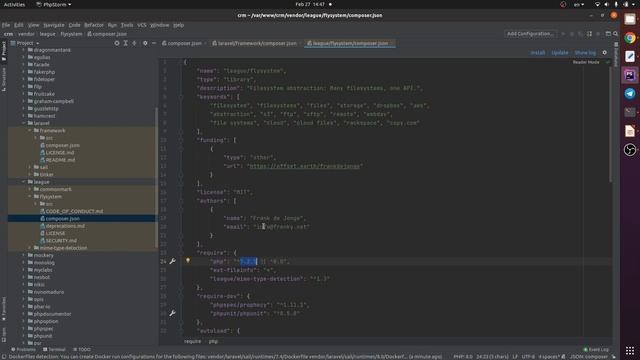Toggle Reader Mode in editor

586,62
